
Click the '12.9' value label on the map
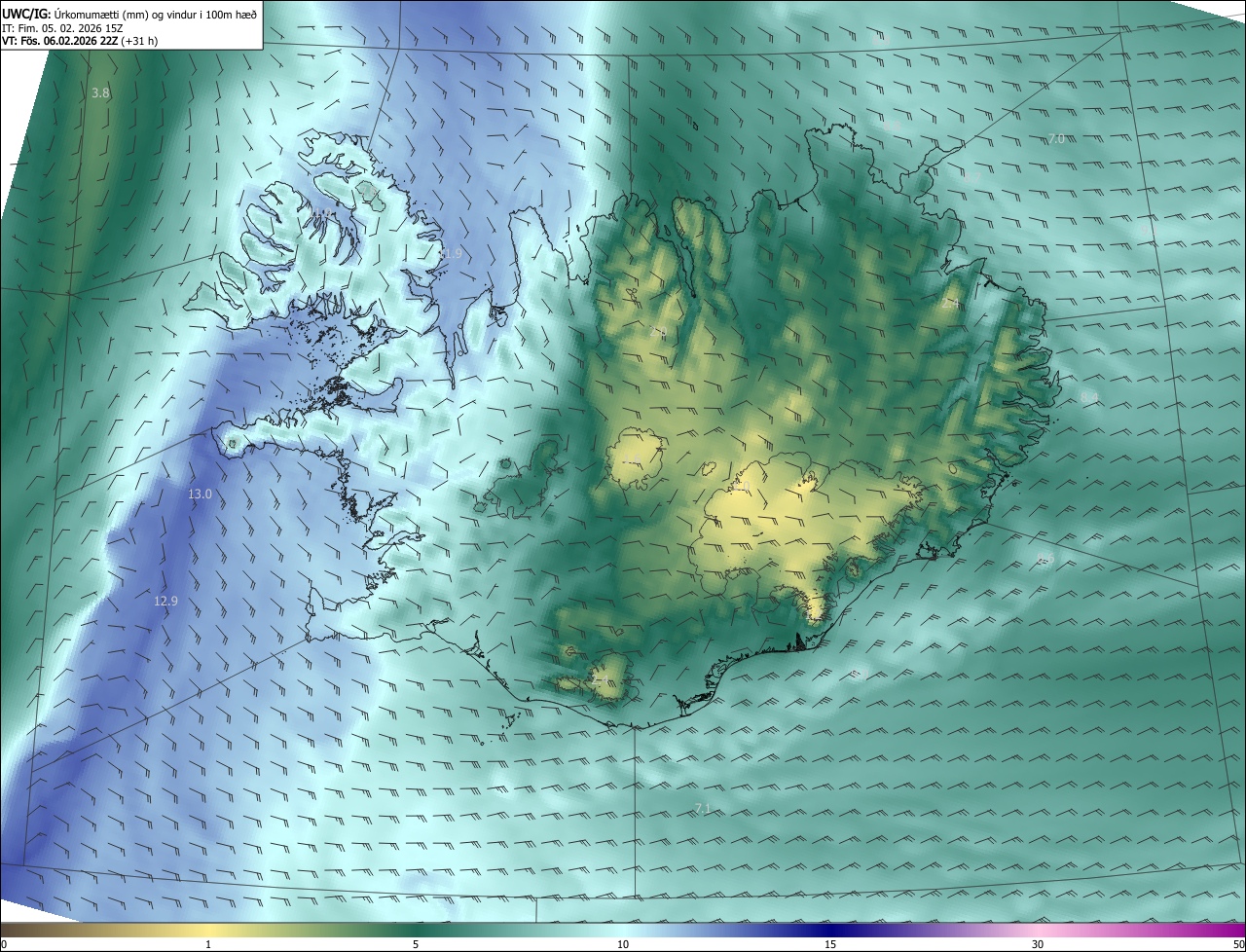[165, 602]
